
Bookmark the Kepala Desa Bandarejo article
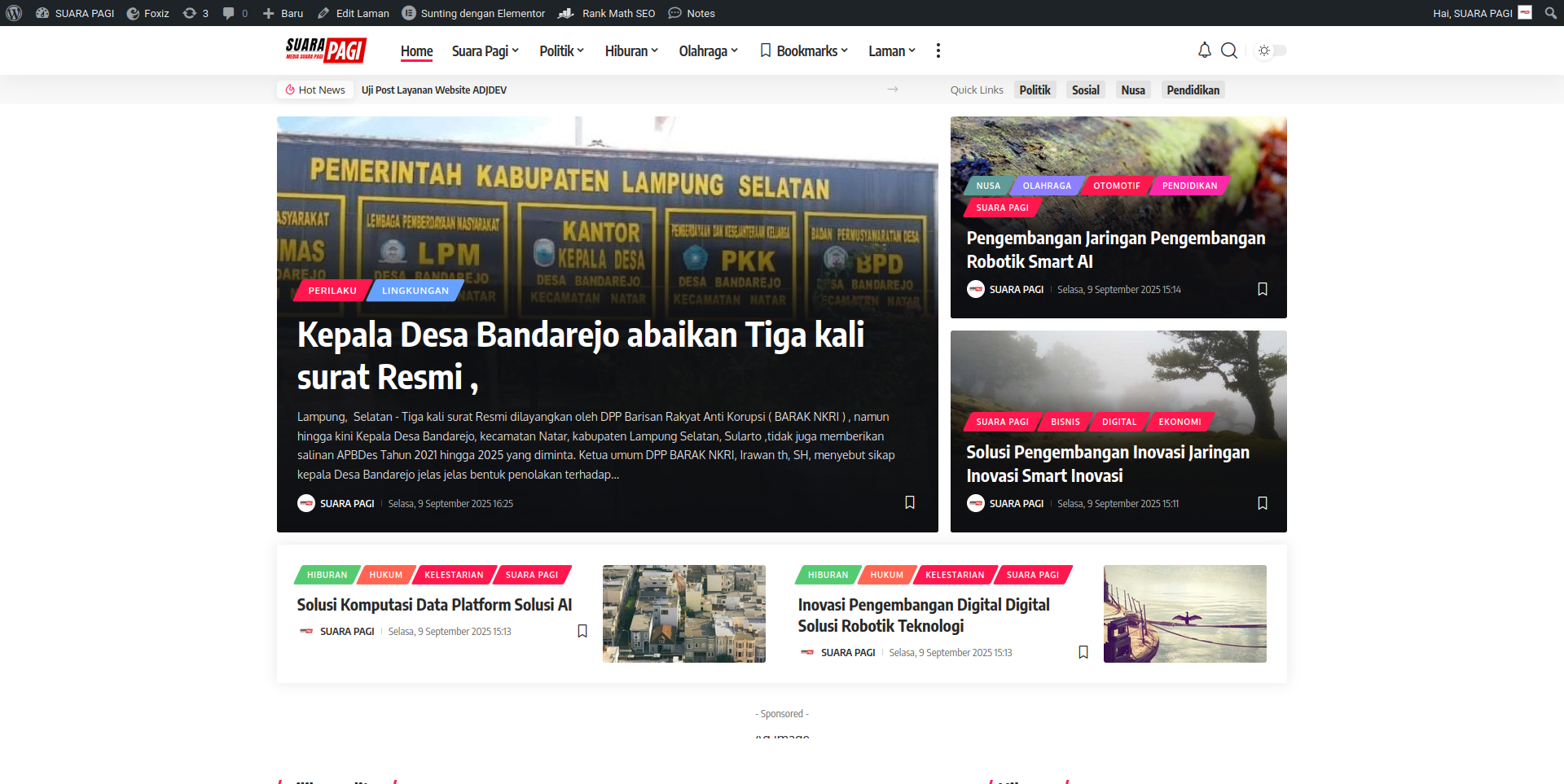click(910, 502)
